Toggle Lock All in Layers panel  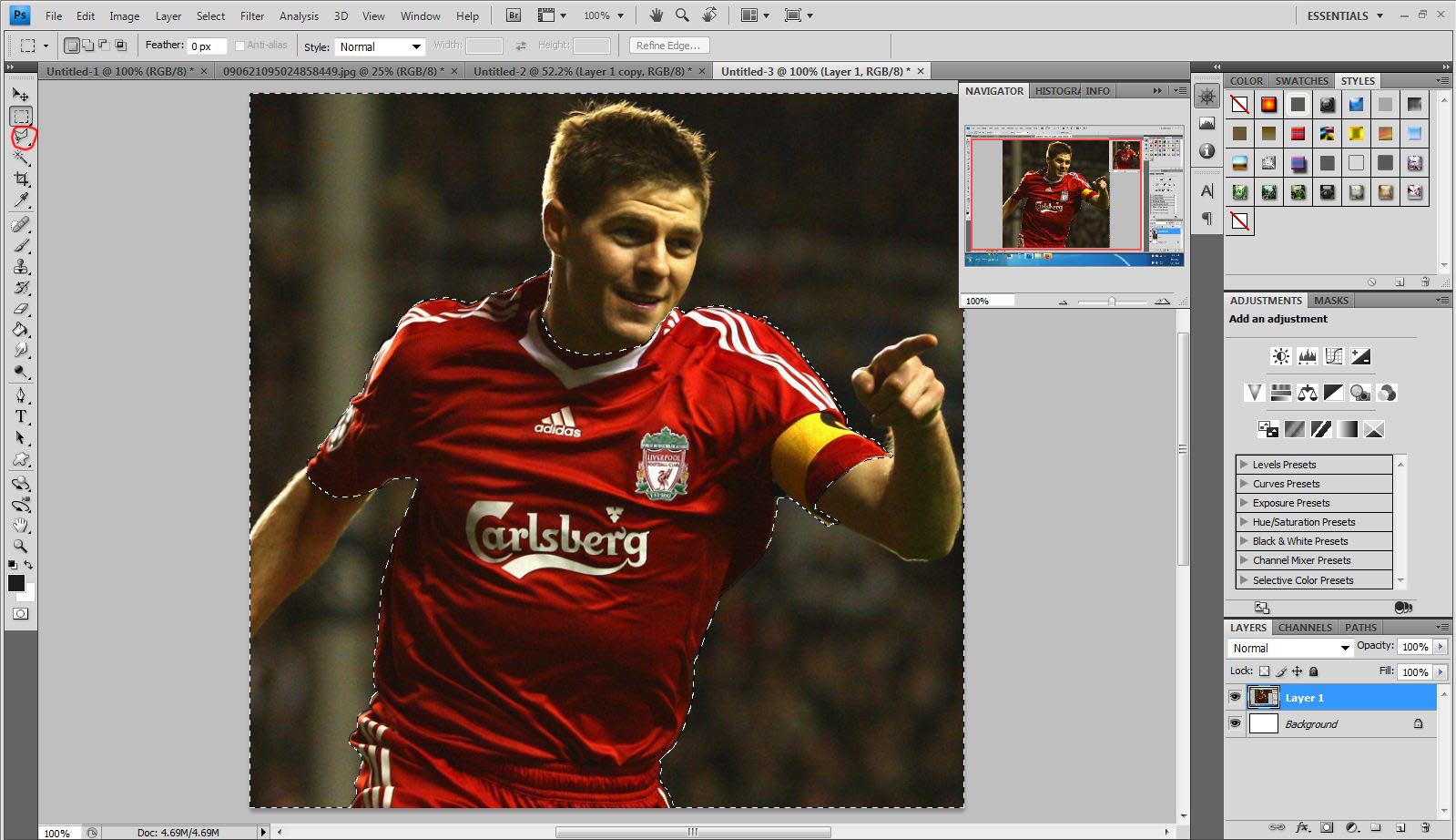[x=1313, y=671]
